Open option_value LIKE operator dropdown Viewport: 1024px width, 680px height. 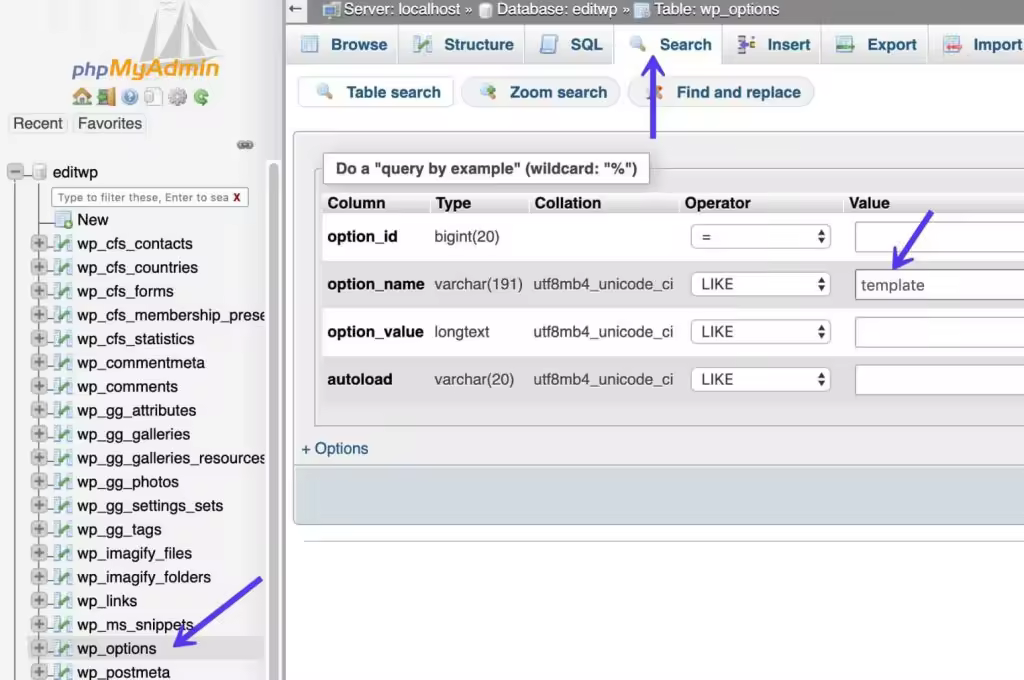coord(760,332)
